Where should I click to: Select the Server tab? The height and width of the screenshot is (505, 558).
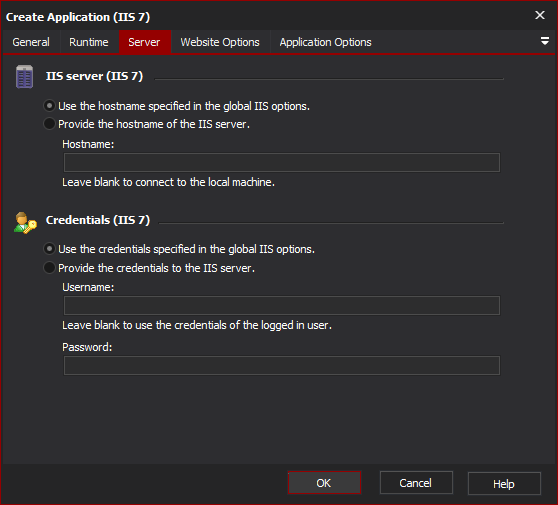coord(144,42)
